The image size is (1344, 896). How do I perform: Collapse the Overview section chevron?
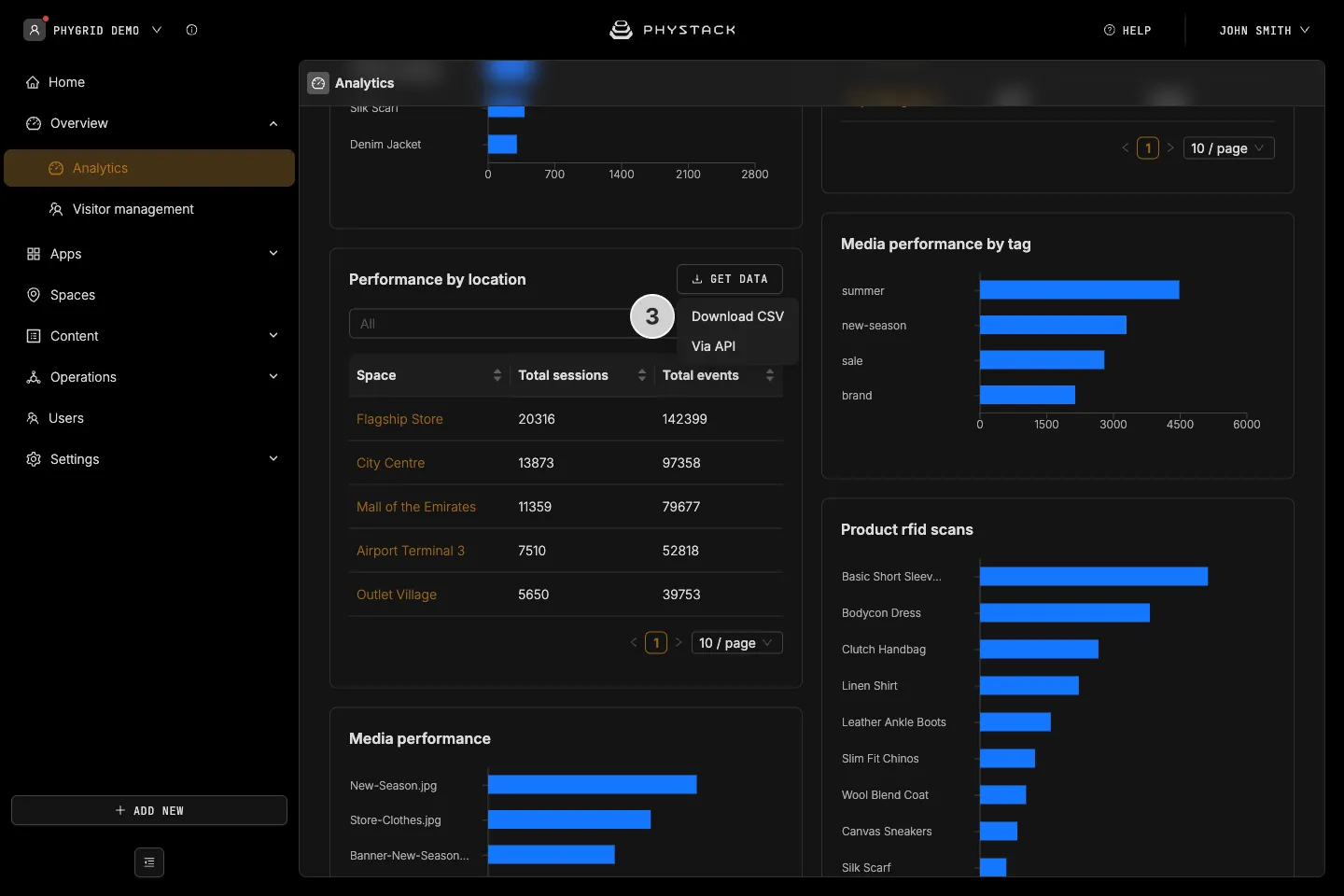point(273,123)
